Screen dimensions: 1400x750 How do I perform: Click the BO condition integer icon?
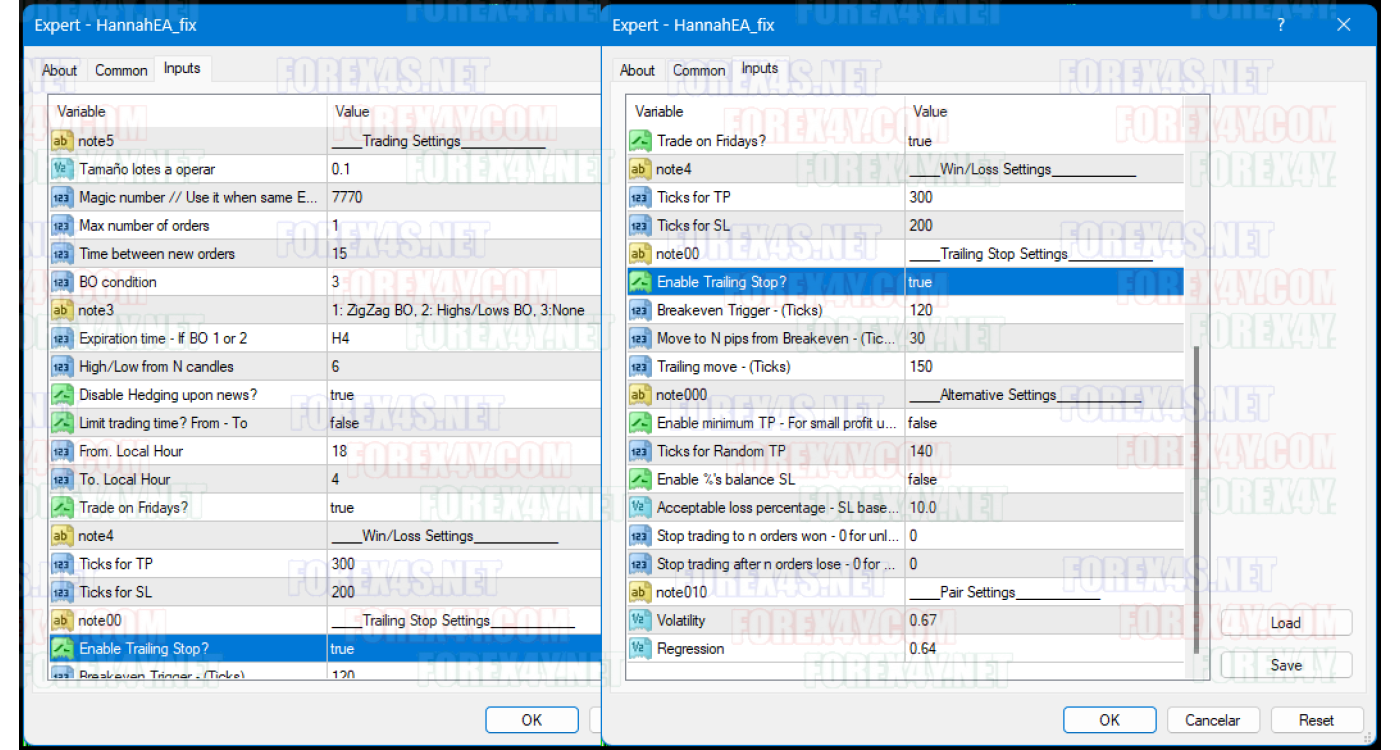[x=61, y=282]
